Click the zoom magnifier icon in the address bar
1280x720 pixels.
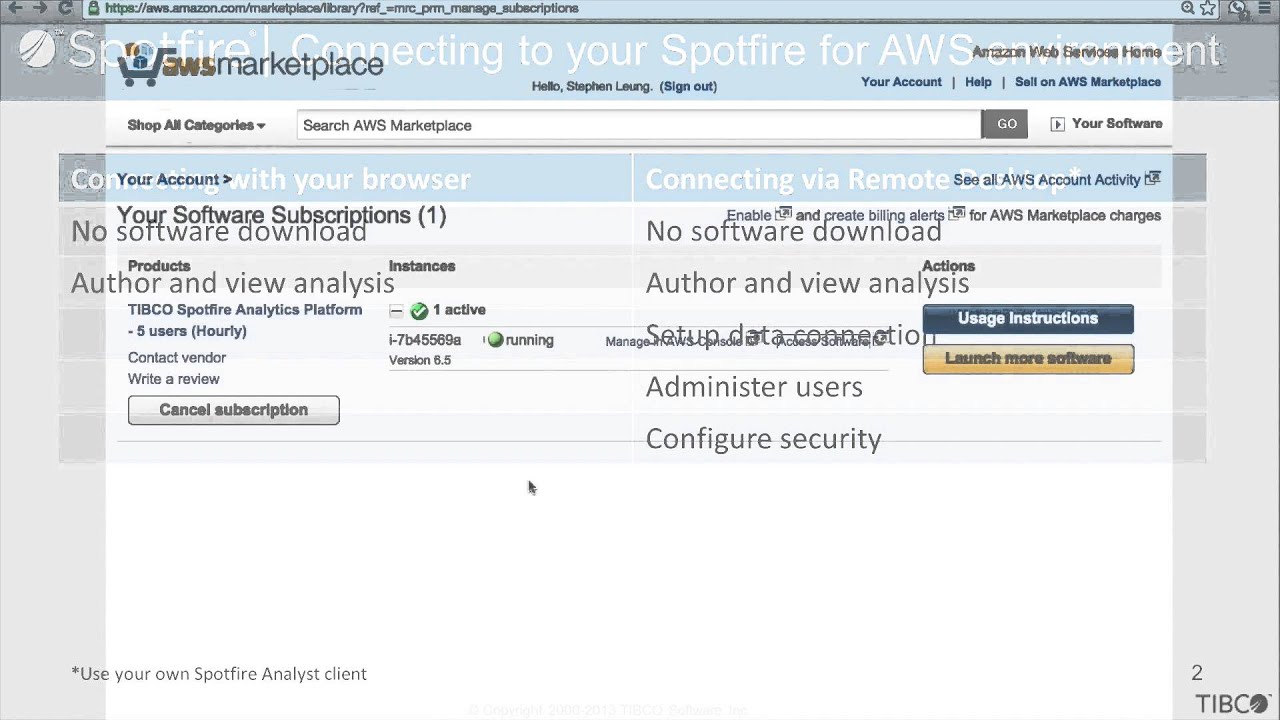coord(1187,8)
